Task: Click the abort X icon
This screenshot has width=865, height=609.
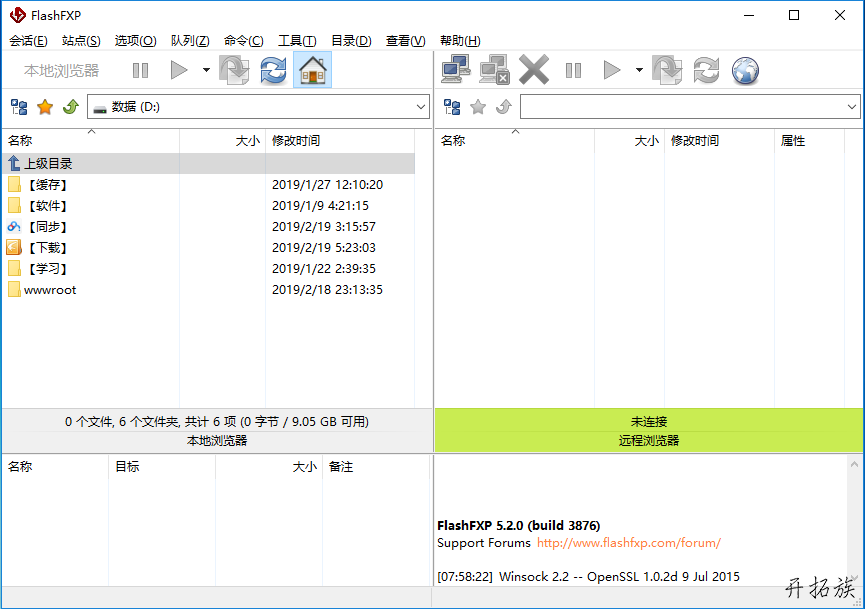Action: coord(533,70)
